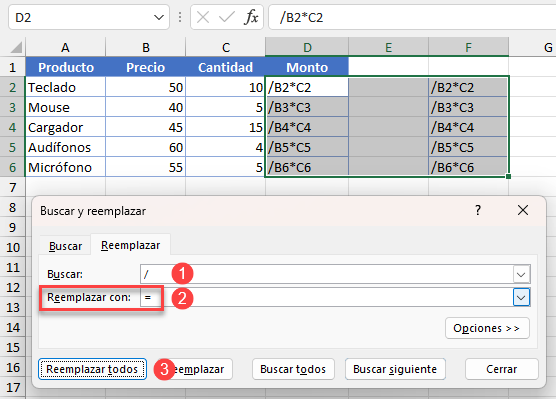This screenshot has height=399, width=556.
Task: Click the Enter checkmark icon in formula bar
Action: coord(227,17)
